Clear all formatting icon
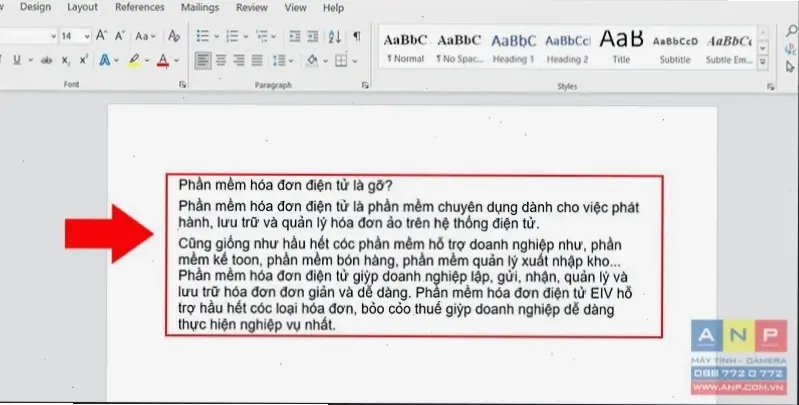Image resolution: width=799 pixels, height=405 pixels. point(174,36)
